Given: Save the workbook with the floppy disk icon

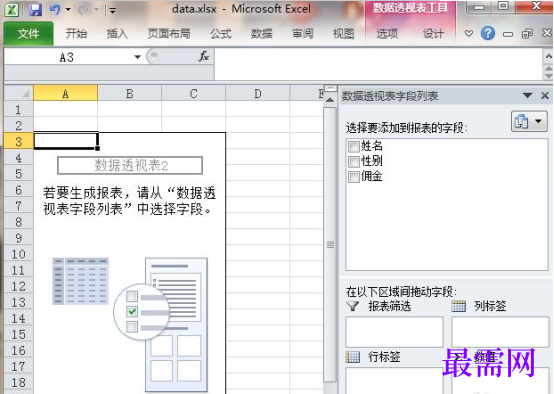Looking at the screenshot, I should point(35,10).
